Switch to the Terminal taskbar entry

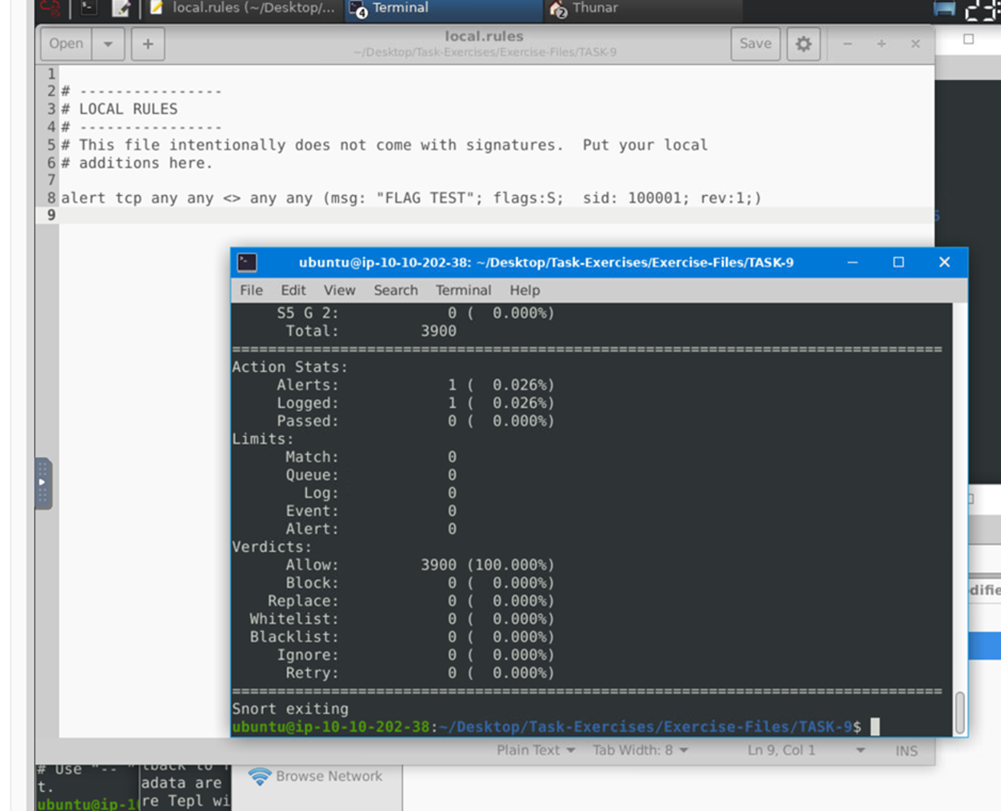(x=443, y=8)
